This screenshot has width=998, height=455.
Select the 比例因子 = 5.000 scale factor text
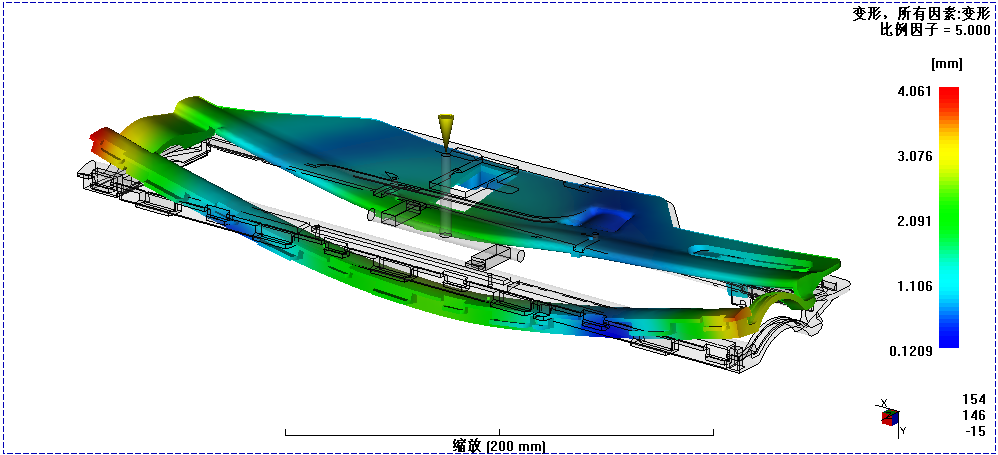click(x=934, y=30)
